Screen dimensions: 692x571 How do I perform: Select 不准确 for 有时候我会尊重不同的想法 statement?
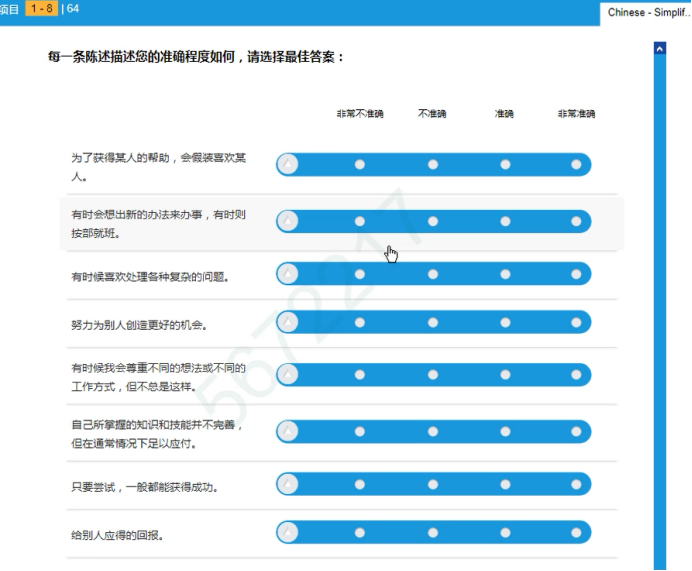pos(433,375)
